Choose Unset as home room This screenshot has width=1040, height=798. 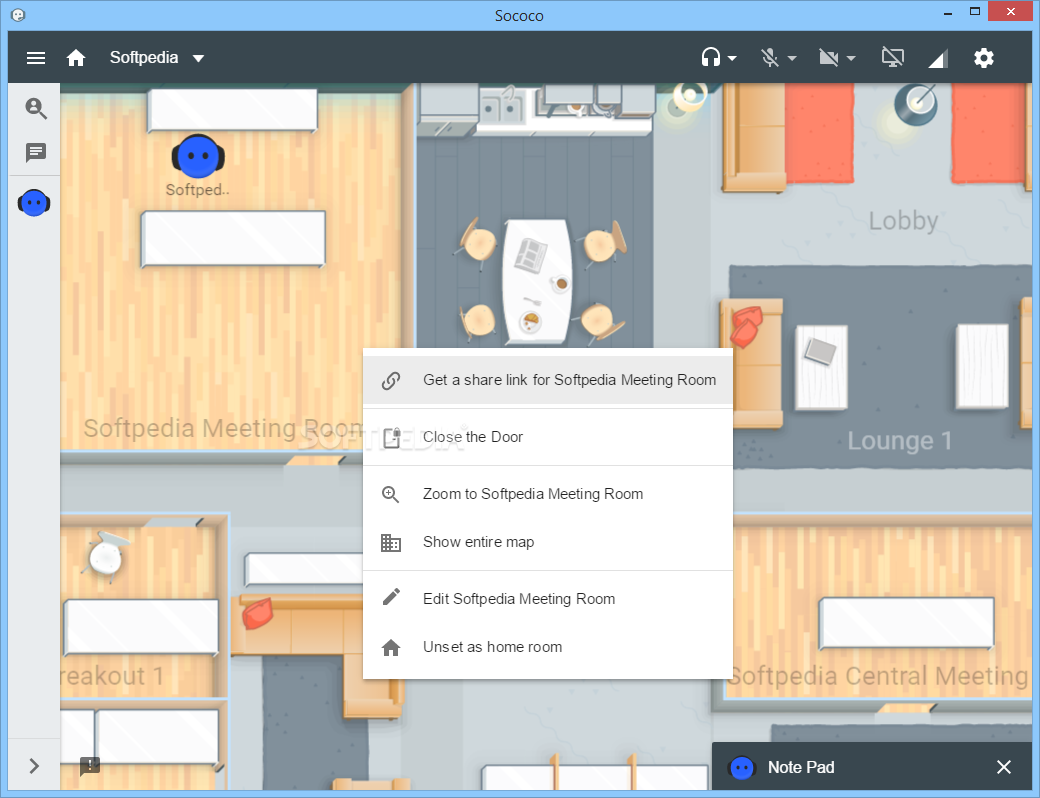(x=548, y=647)
